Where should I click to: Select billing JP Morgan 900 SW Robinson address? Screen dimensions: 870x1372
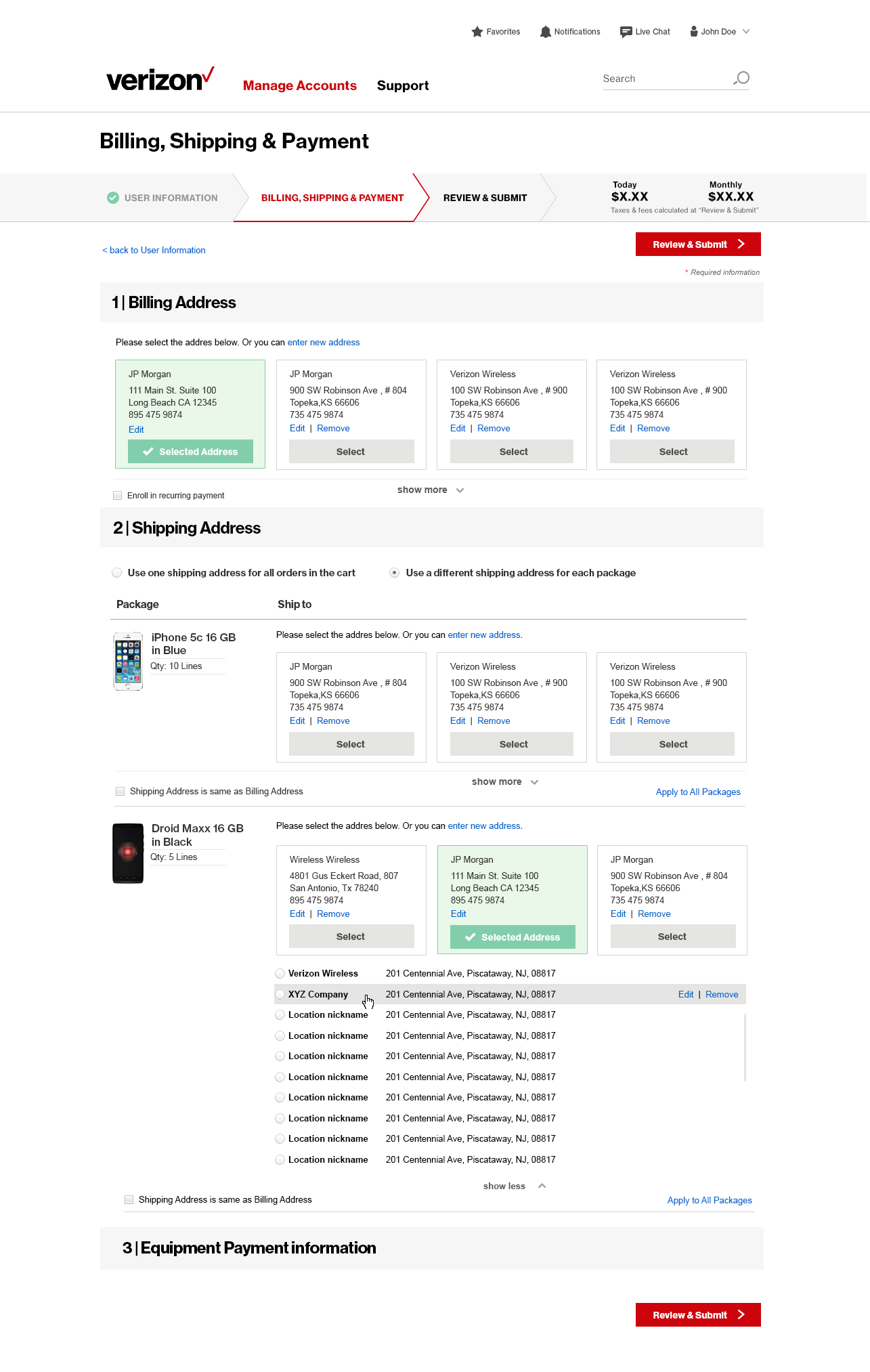pyautogui.click(x=351, y=452)
